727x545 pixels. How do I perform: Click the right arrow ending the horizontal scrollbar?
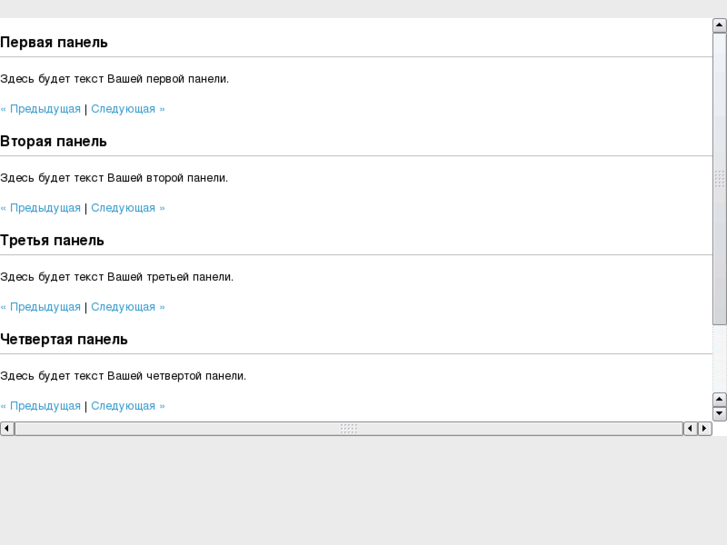point(704,429)
